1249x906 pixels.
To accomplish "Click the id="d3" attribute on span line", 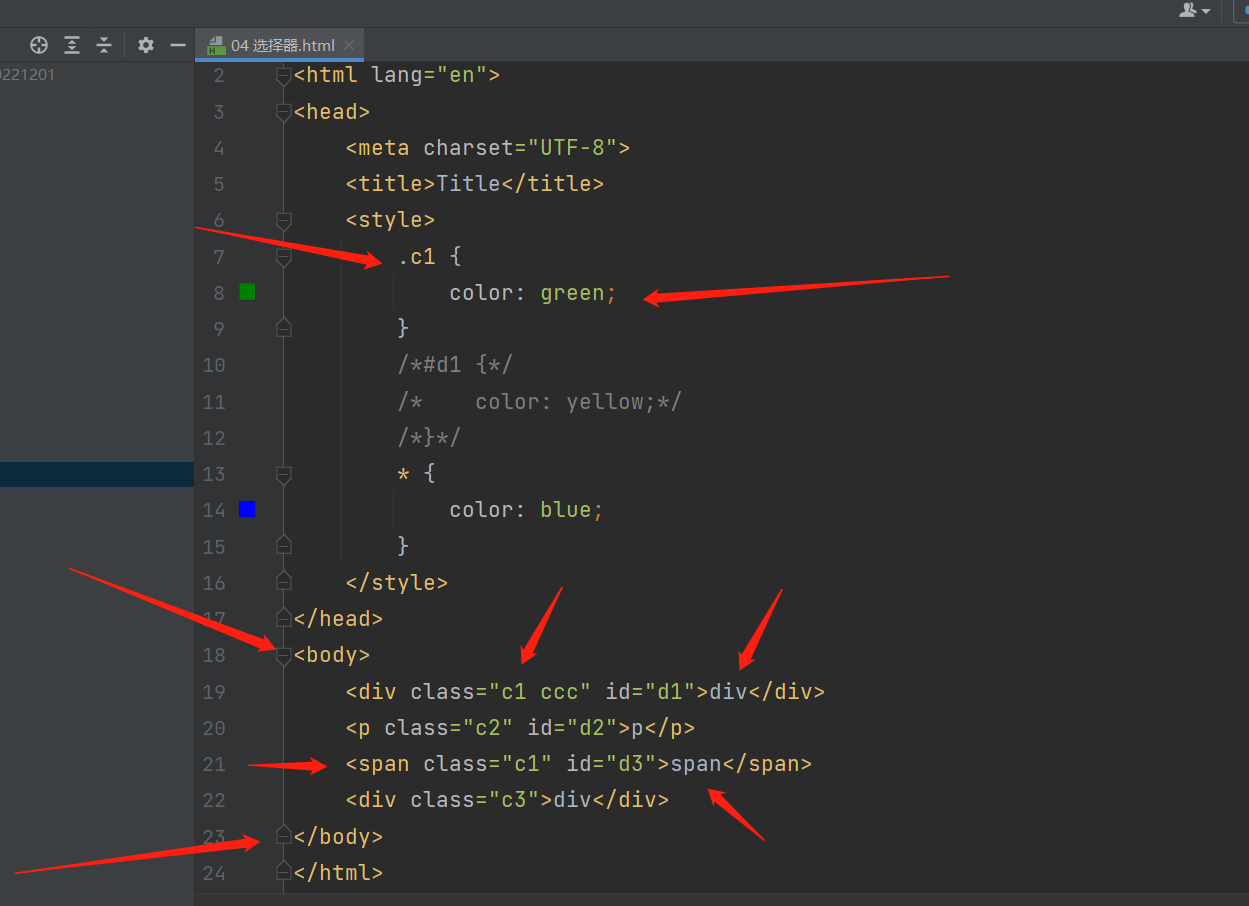I will point(612,764).
